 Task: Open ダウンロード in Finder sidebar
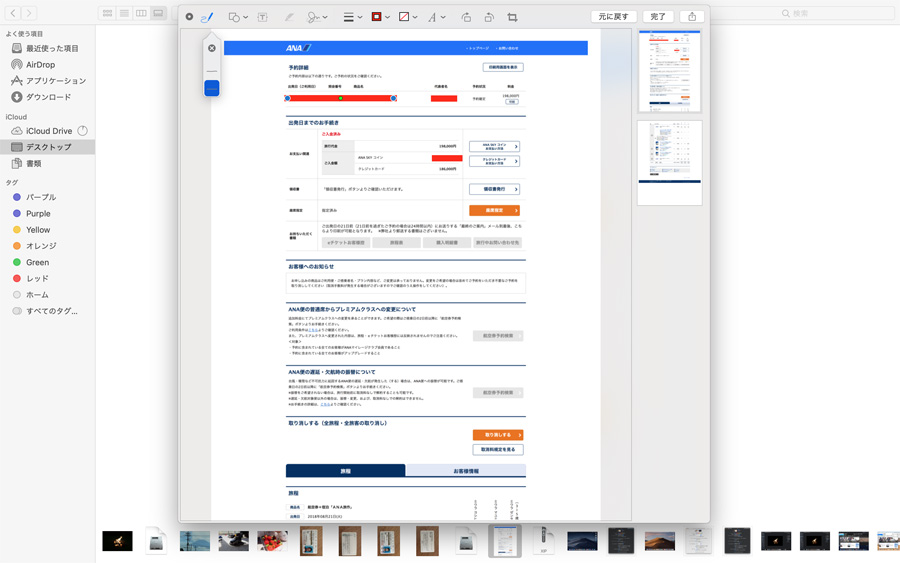48,97
